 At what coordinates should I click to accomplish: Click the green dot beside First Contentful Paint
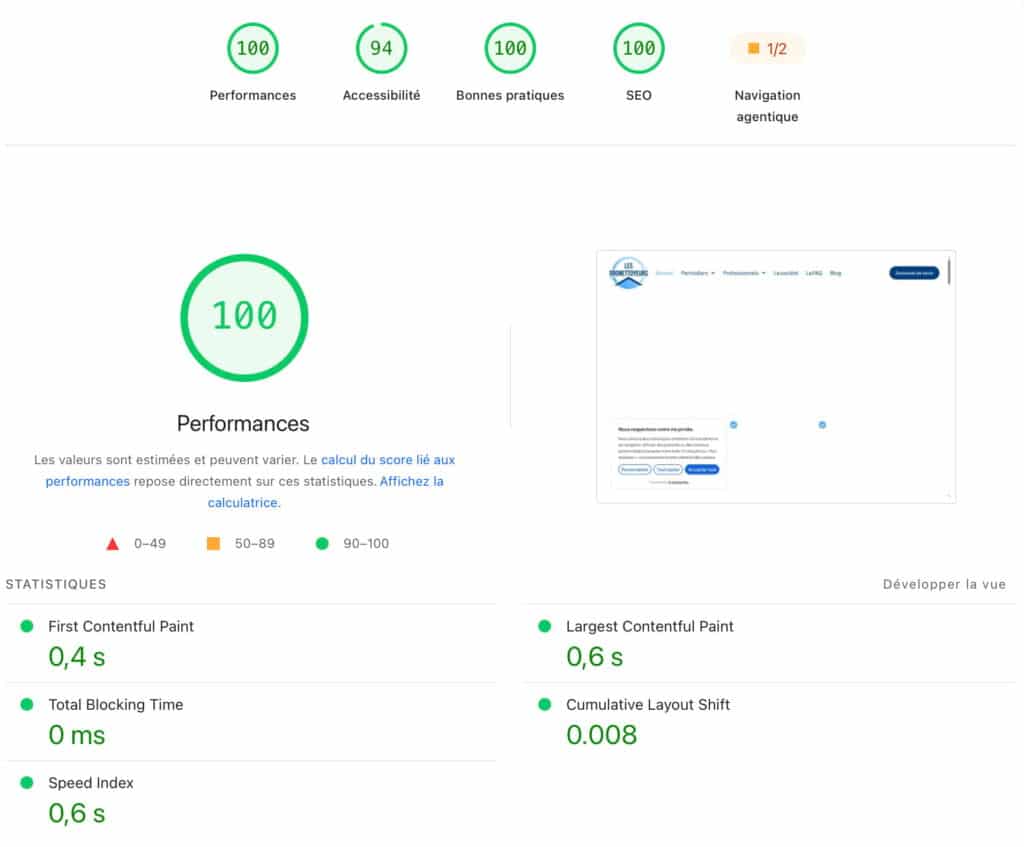pos(27,626)
